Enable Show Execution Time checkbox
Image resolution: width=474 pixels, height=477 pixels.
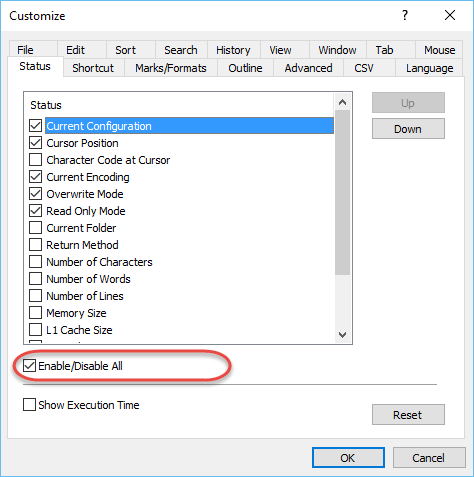tap(29, 405)
